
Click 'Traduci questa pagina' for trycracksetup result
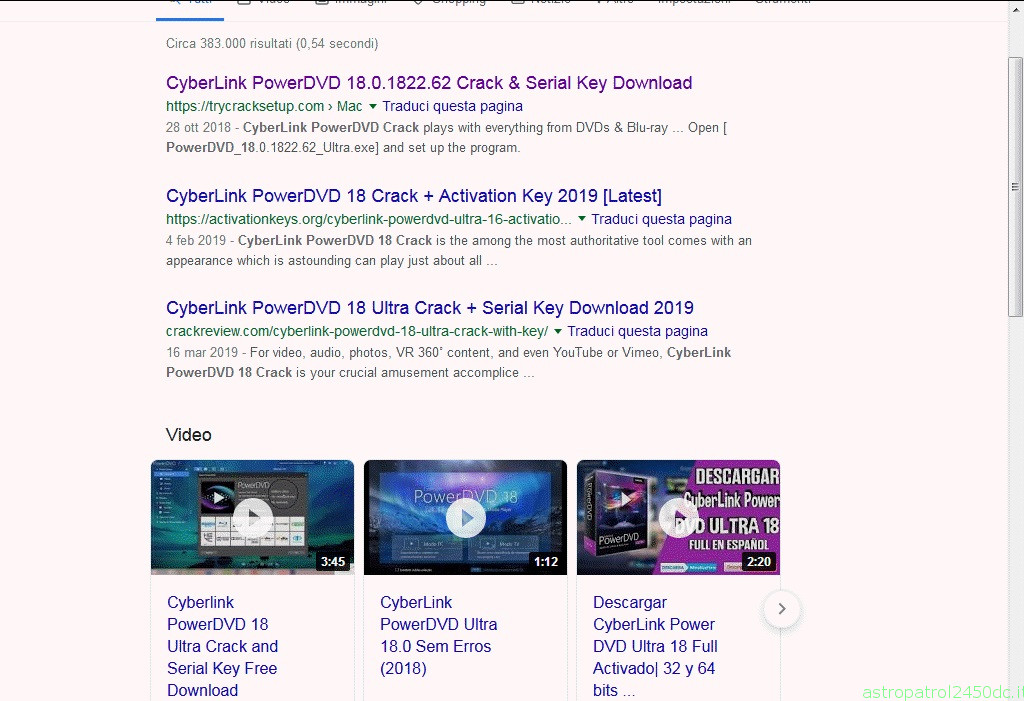click(x=453, y=106)
